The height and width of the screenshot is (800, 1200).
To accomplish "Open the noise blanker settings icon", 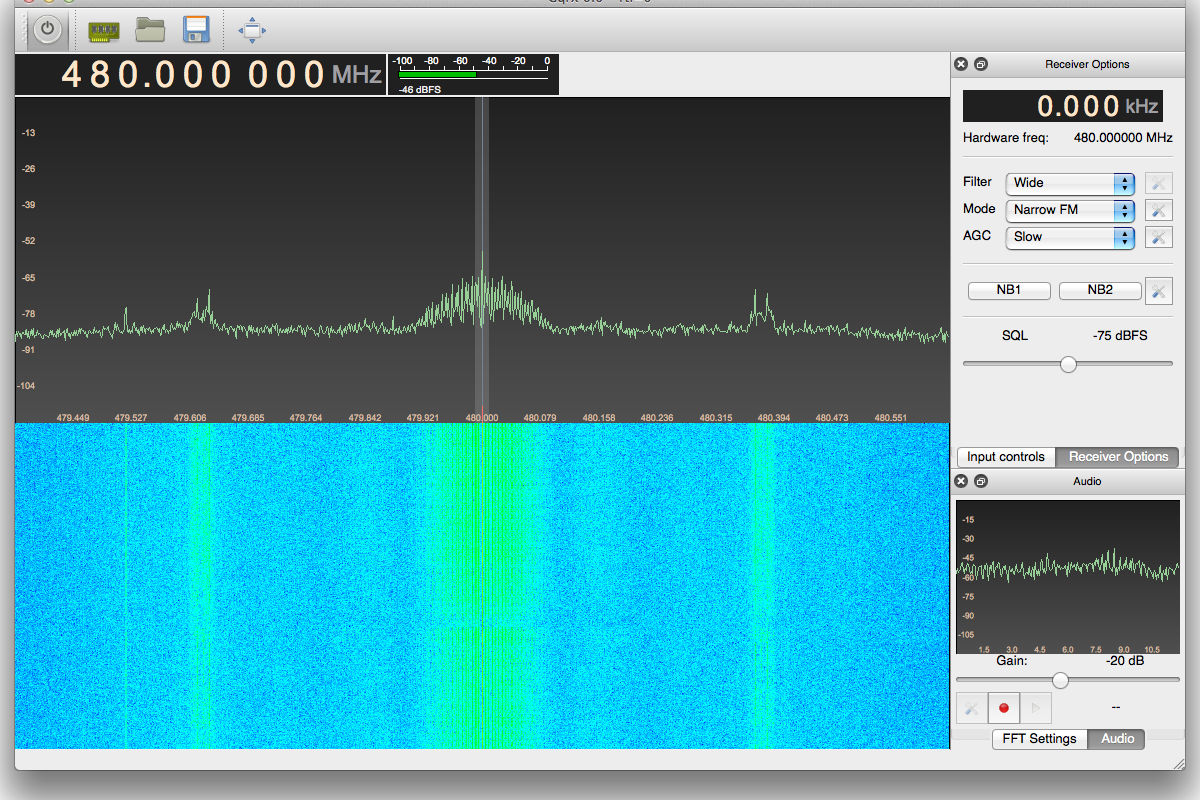I will click(1158, 290).
